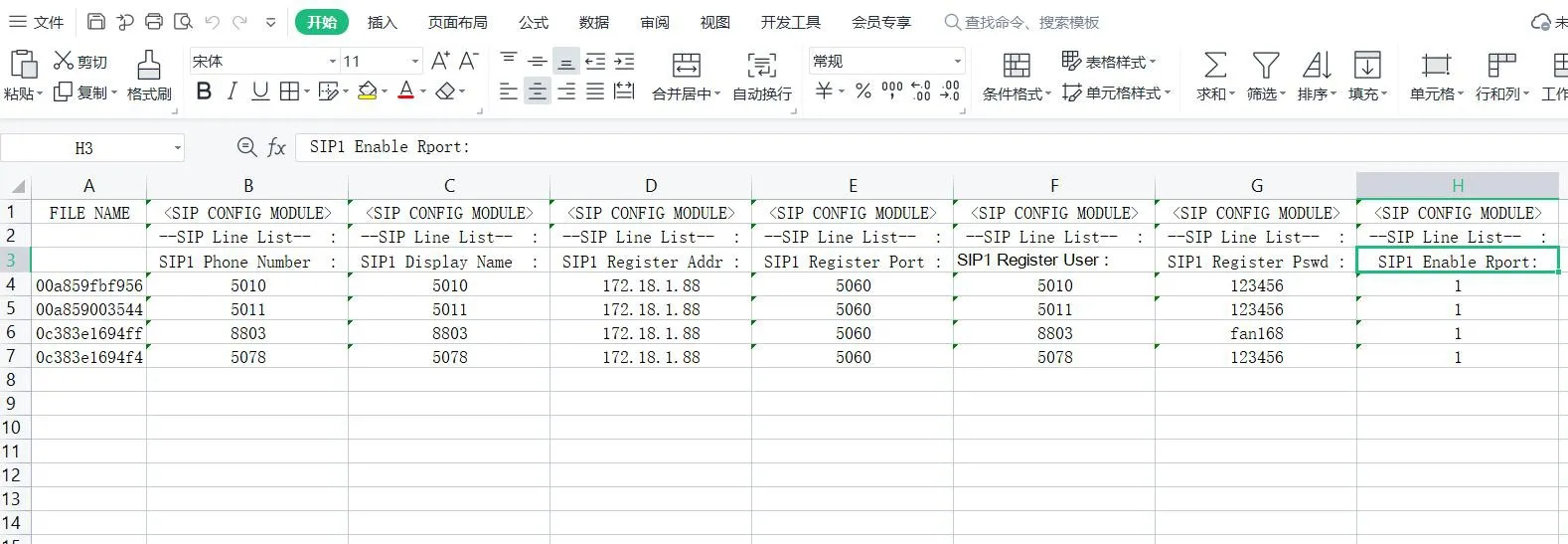The width and height of the screenshot is (1568, 544).
Task: Apply the percent style
Action: click(x=863, y=91)
